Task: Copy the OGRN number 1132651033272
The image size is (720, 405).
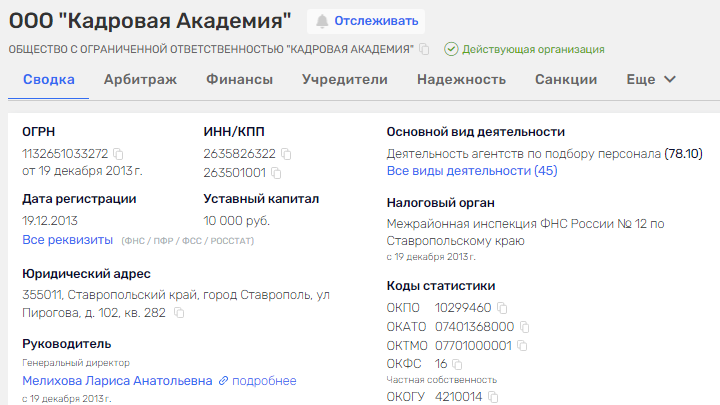Action: 118,154
